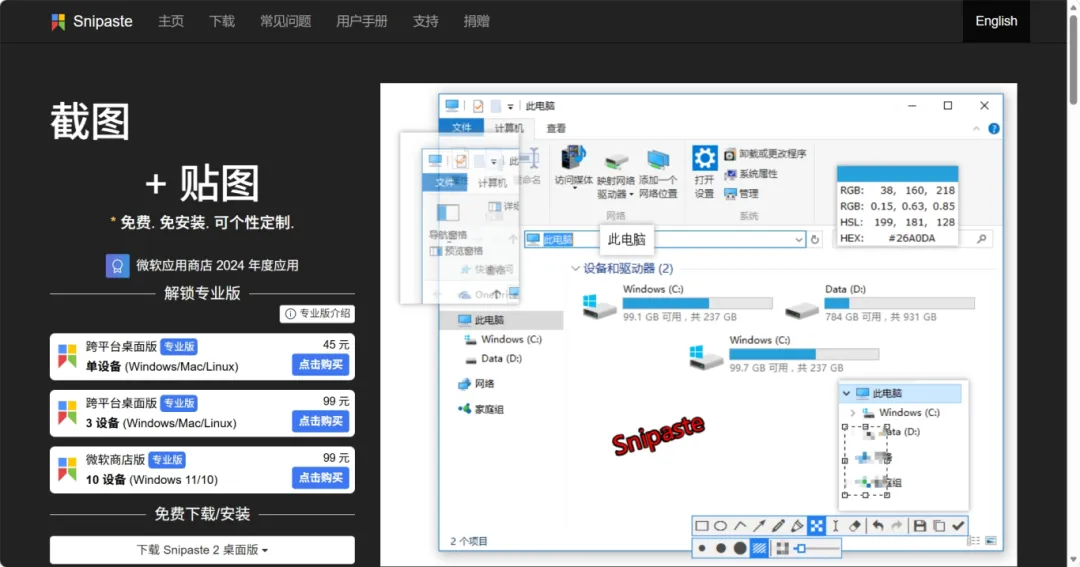The width and height of the screenshot is (1080, 567).
Task: Select the Rectangle tool in the demo toolbar
Action: (x=701, y=526)
